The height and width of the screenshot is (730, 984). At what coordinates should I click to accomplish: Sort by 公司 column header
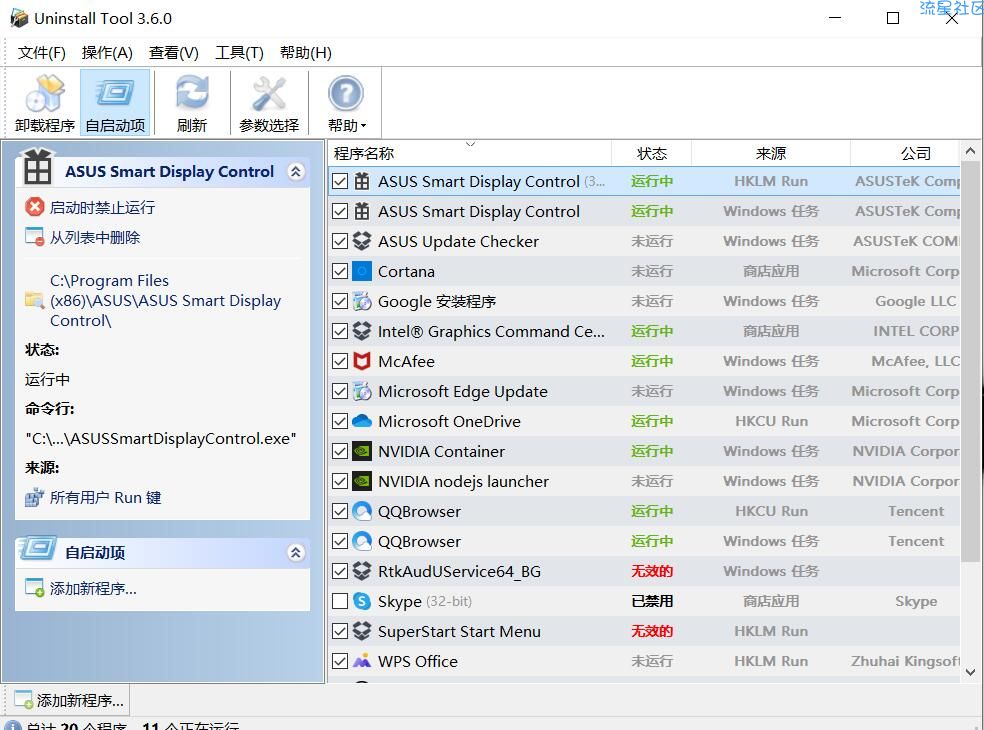coord(905,153)
